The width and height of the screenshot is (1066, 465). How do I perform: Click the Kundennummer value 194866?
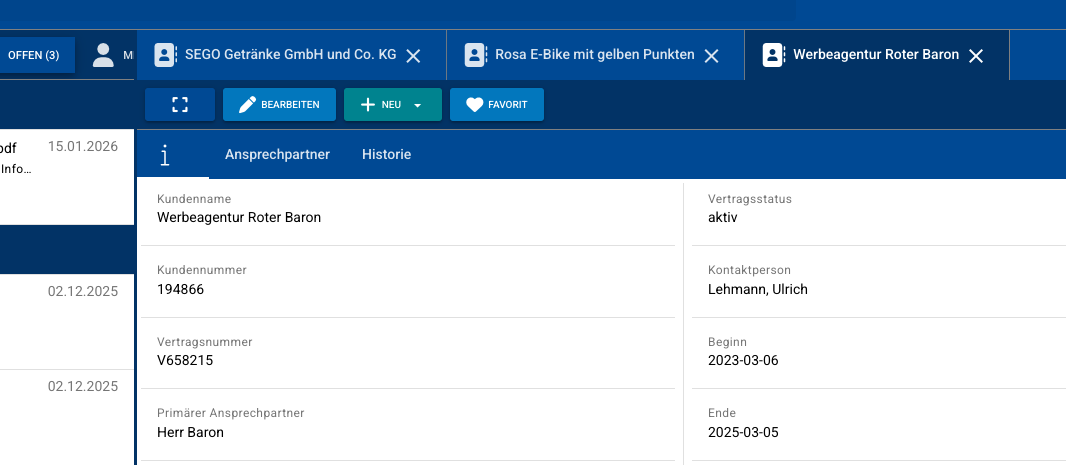tap(181, 289)
